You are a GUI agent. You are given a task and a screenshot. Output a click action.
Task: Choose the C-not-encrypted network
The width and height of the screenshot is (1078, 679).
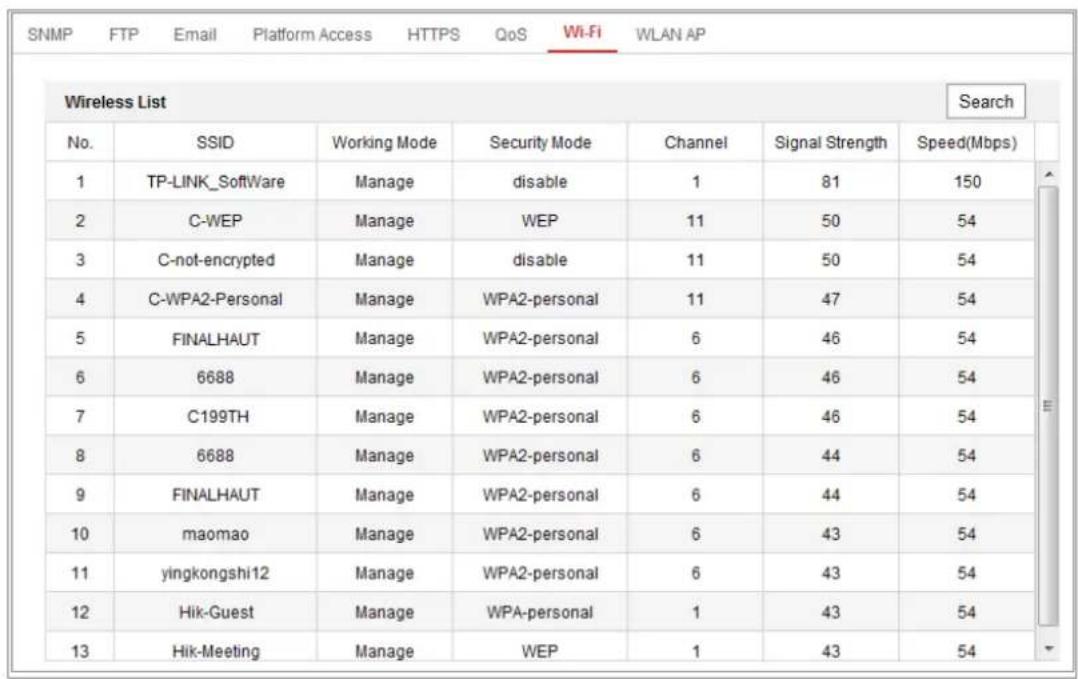(540, 260)
